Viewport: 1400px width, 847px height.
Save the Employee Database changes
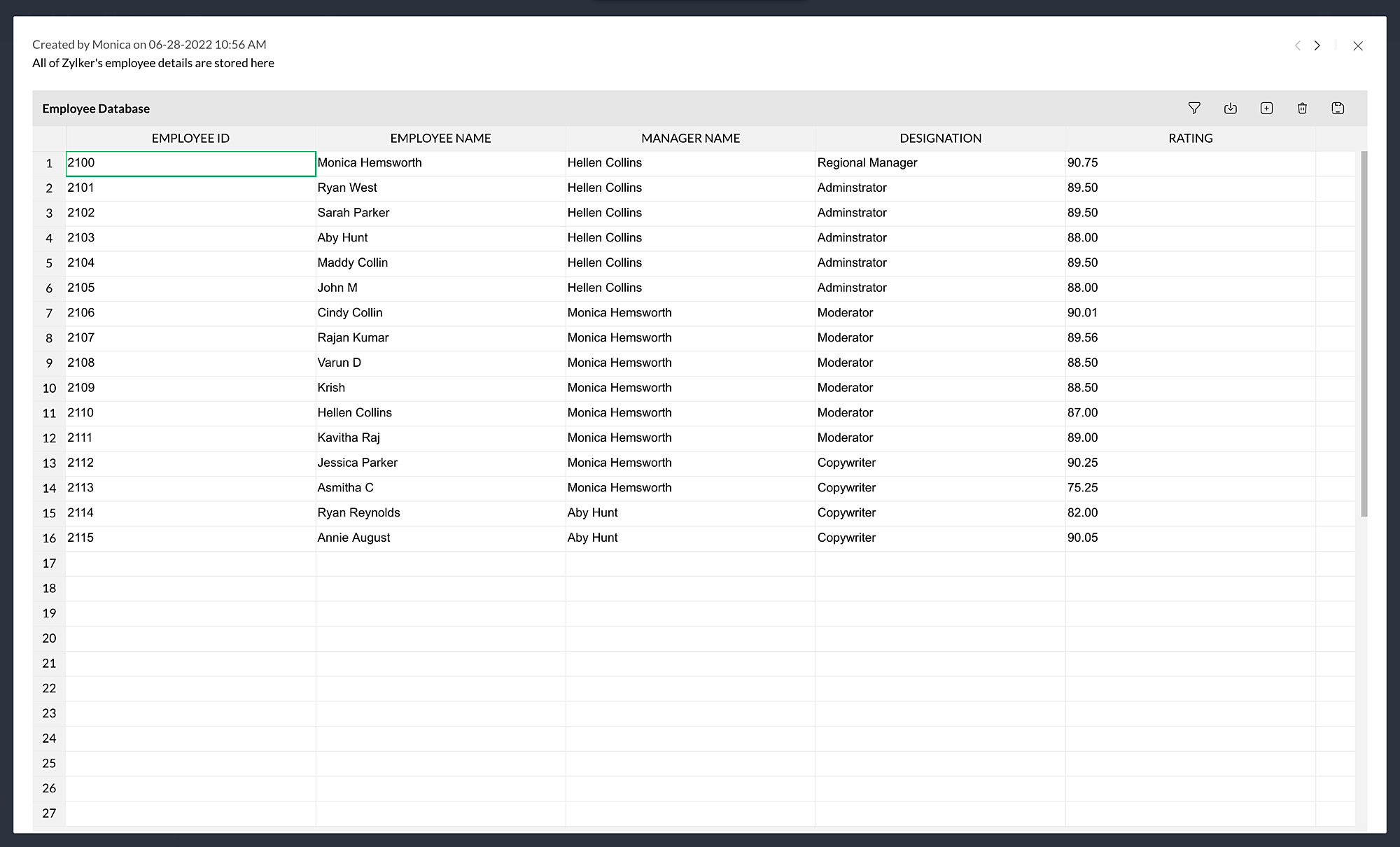(1338, 108)
